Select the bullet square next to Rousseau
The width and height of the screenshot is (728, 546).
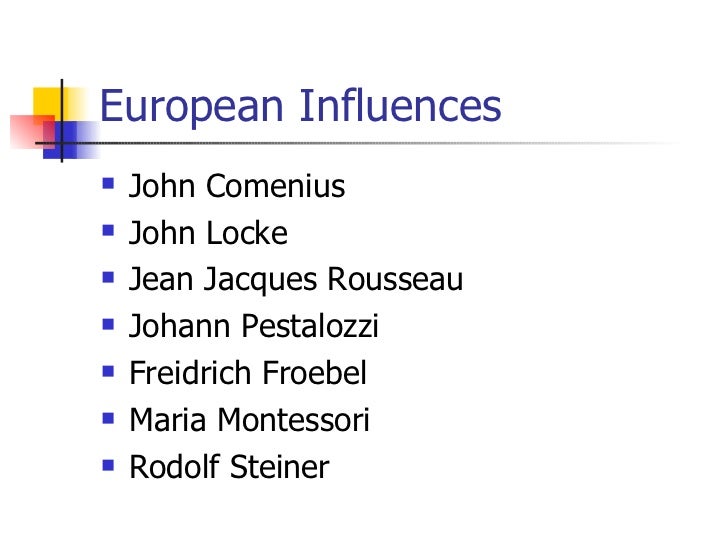(x=108, y=279)
